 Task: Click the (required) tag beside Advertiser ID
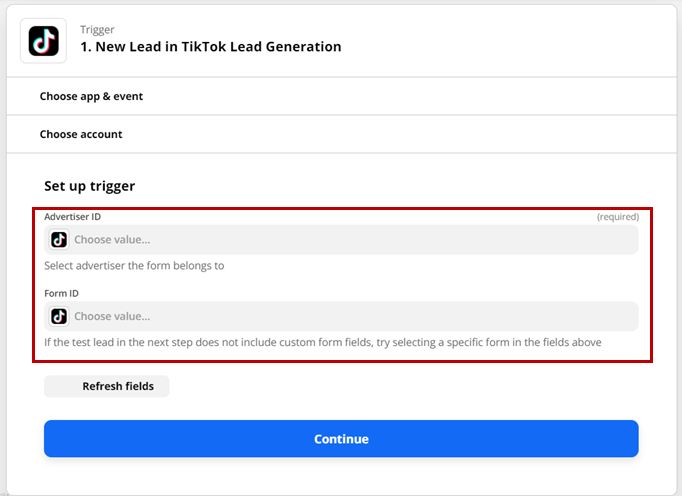[x=618, y=217]
